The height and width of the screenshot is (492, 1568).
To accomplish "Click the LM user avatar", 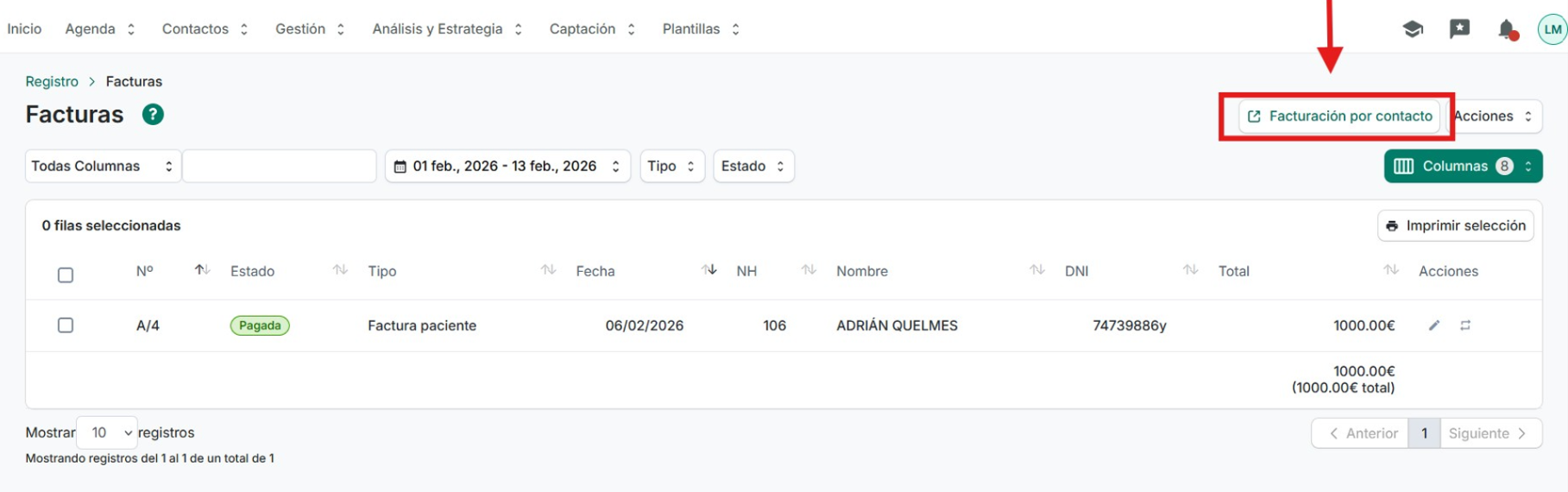I will click(x=1552, y=29).
